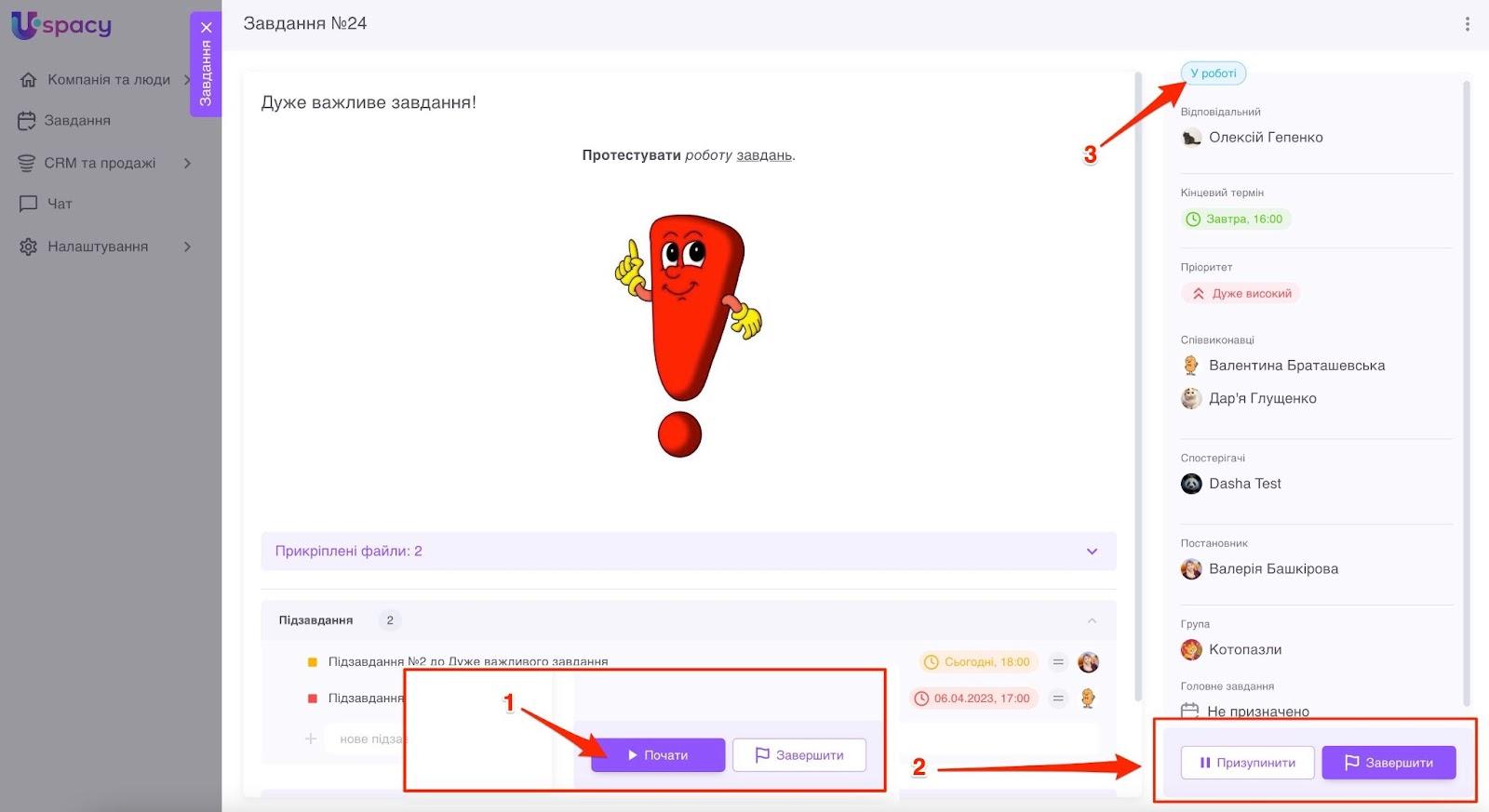Click the red status square of the second subtask
The width and height of the screenshot is (1489, 812).
click(312, 699)
